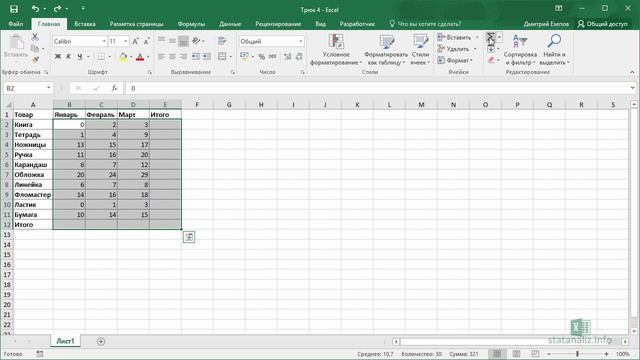
Task: Open the Calibri font name dropdown
Action: (x=104, y=41)
